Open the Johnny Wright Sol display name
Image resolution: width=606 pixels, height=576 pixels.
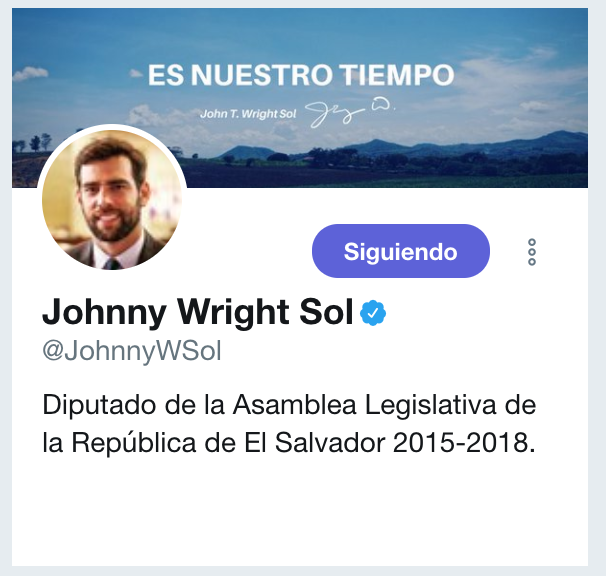click(x=197, y=313)
